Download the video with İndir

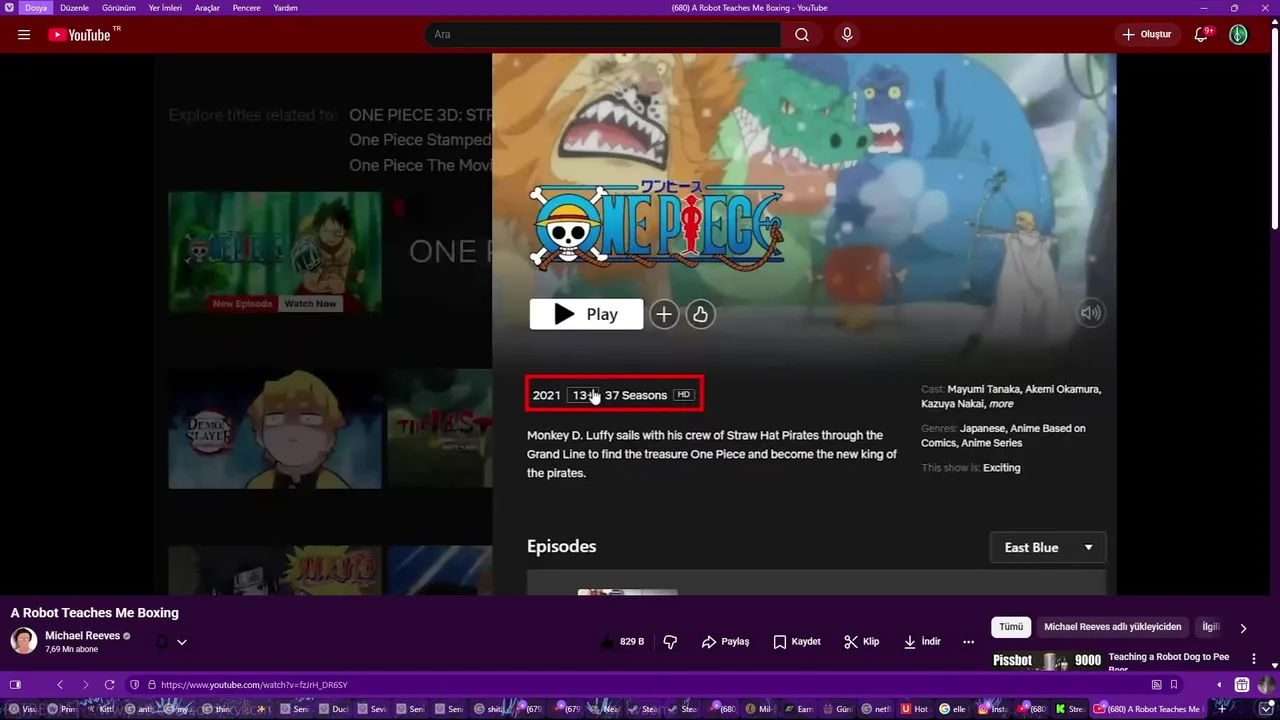[922, 642]
